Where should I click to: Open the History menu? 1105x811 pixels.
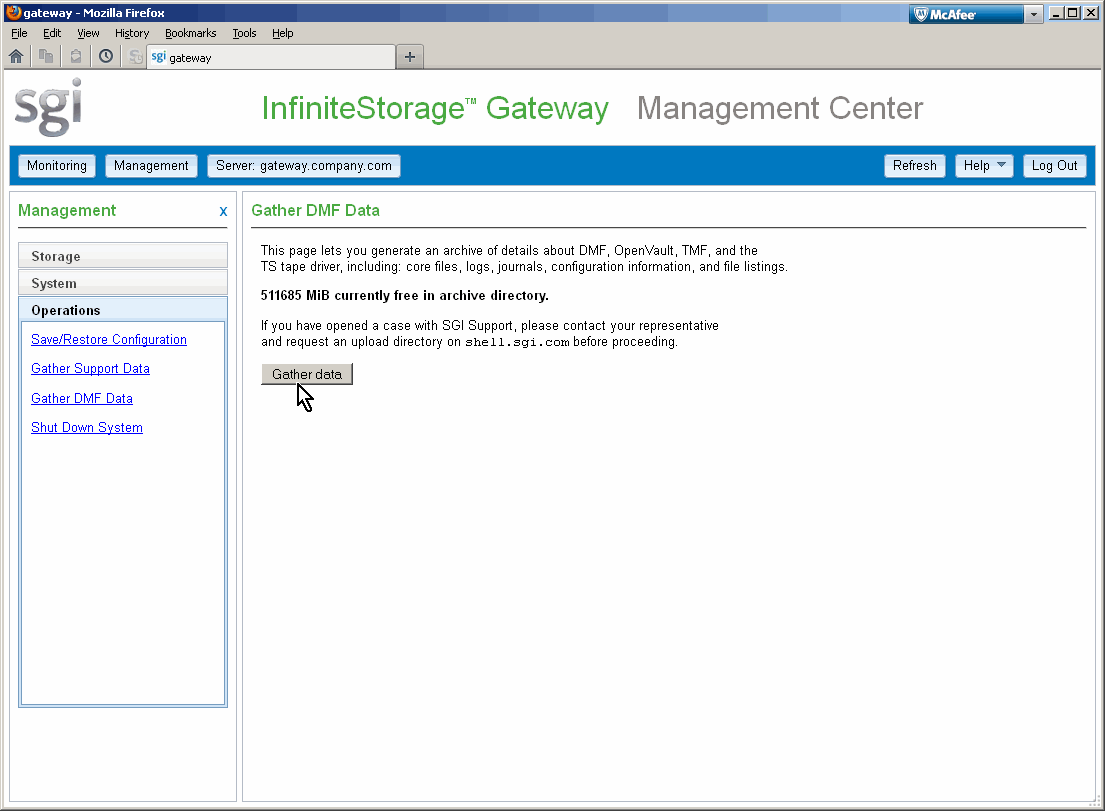tap(132, 33)
